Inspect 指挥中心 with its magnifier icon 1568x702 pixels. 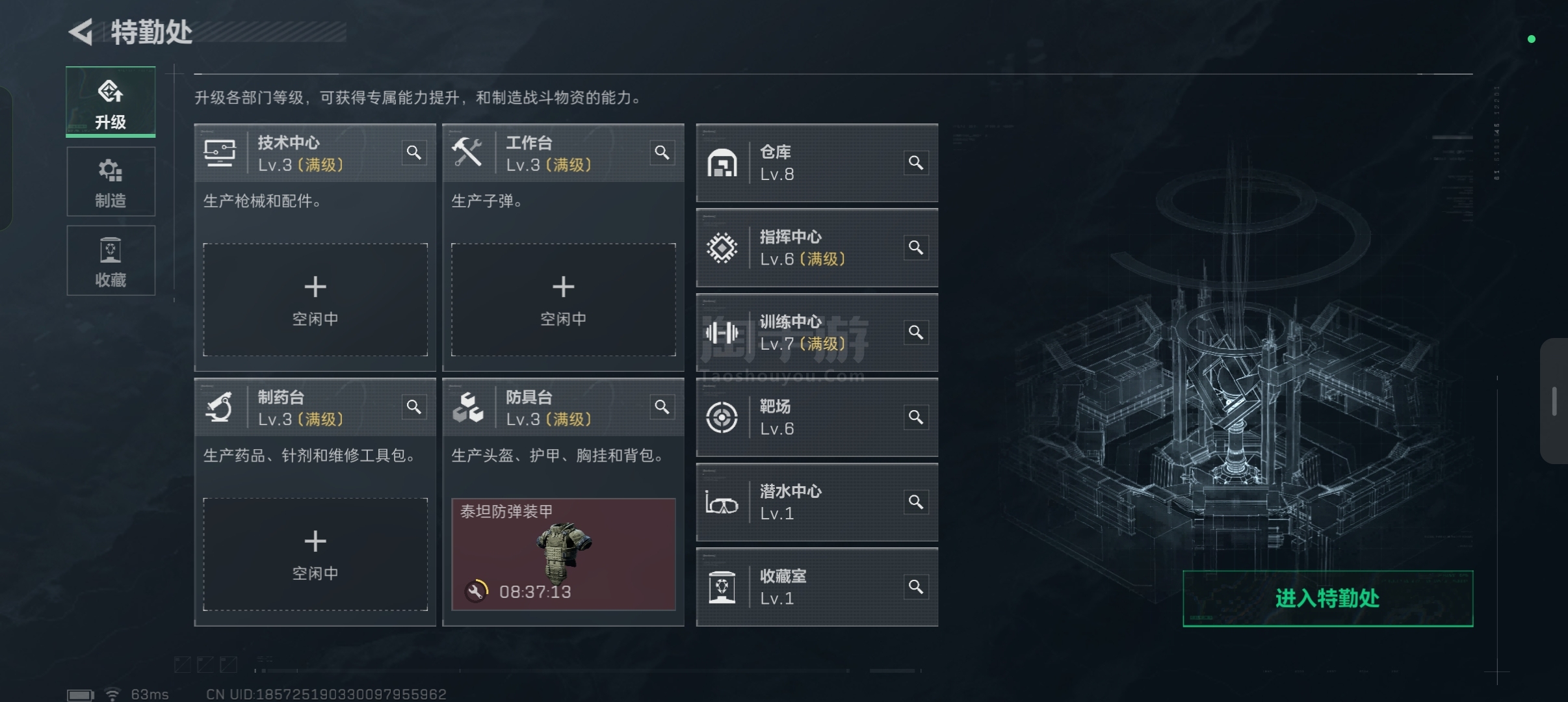pos(916,248)
